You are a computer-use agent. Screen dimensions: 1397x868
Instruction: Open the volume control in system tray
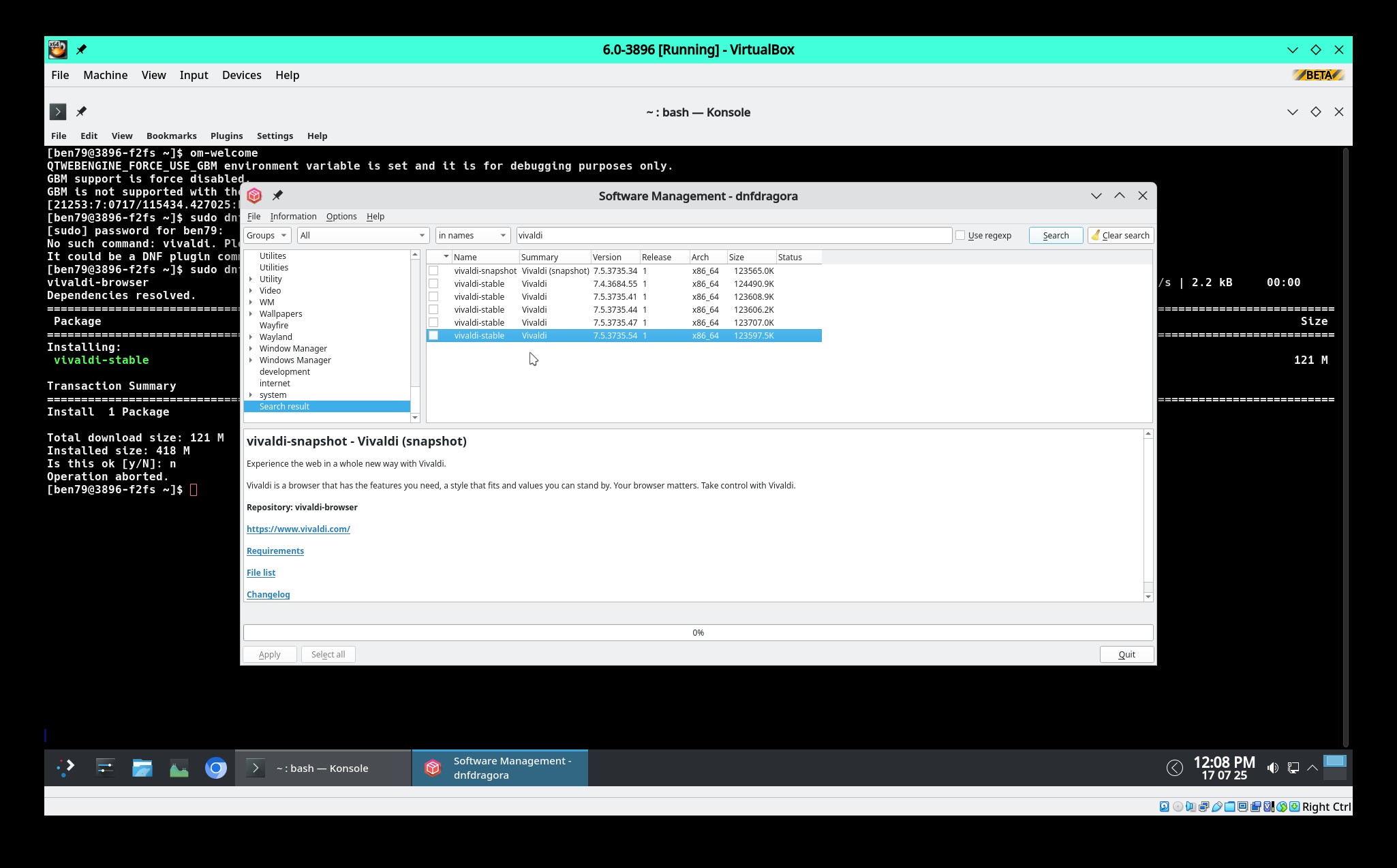click(x=1272, y=768)
